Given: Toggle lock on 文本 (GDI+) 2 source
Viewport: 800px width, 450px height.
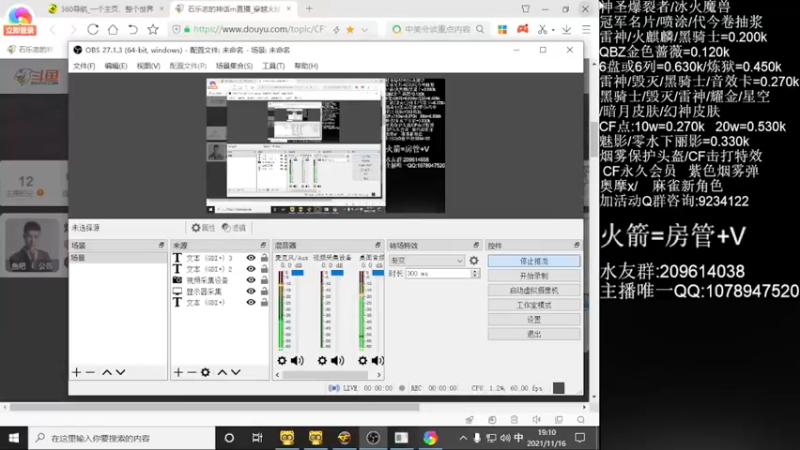Looking at the screenshot, I should 264,269.
